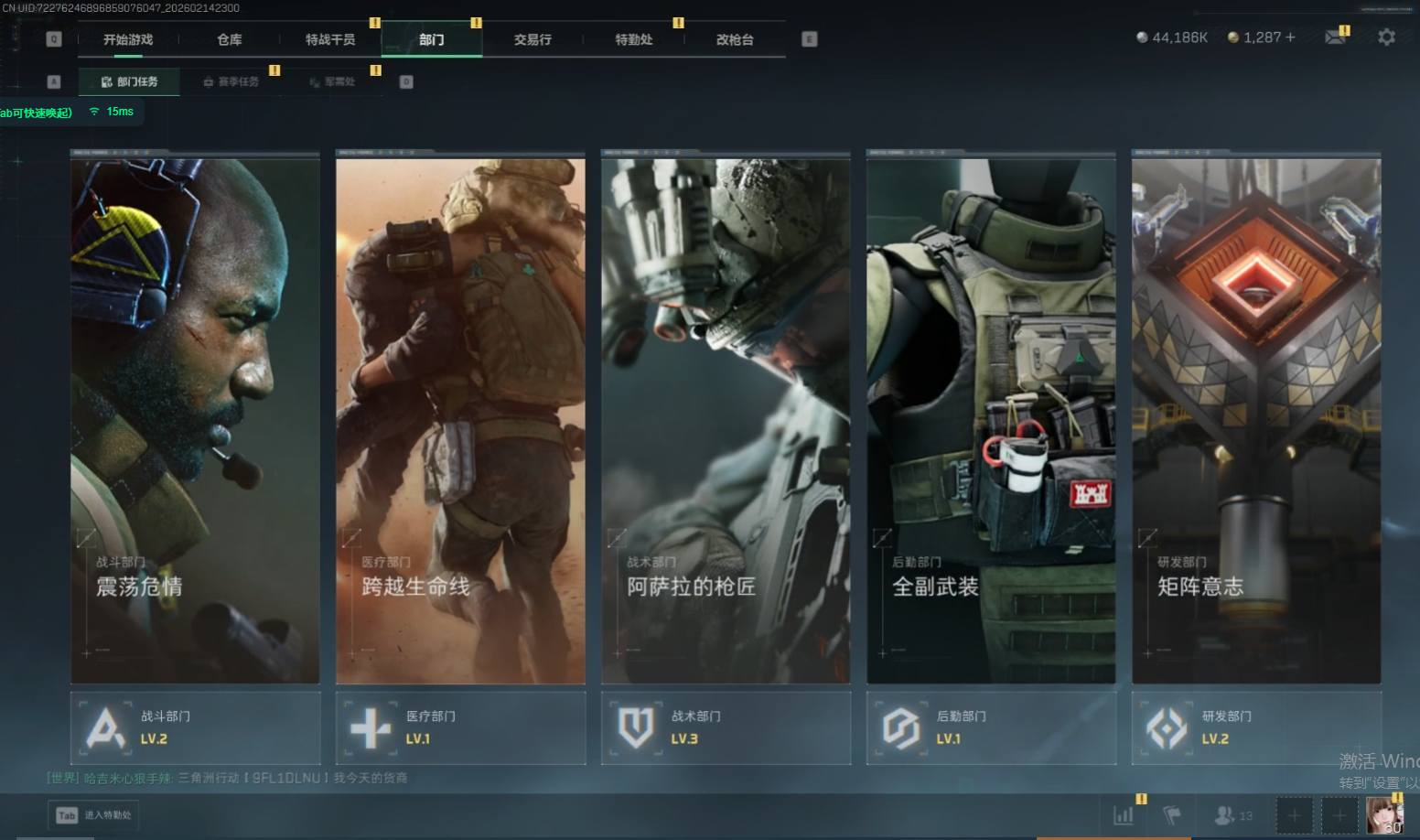Open the 赛季任务 sub-tab
The image size is (1420, 840).
point(231,81)
